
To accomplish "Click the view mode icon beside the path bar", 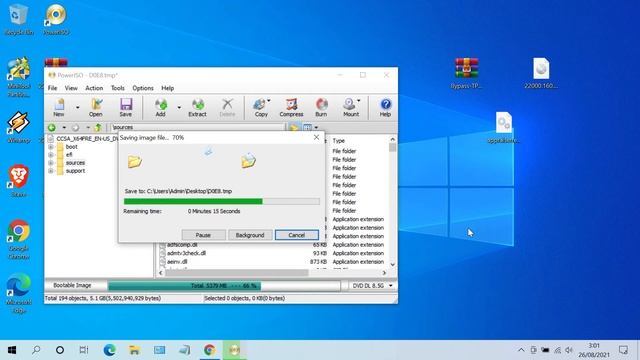I will tap(308, 127).
